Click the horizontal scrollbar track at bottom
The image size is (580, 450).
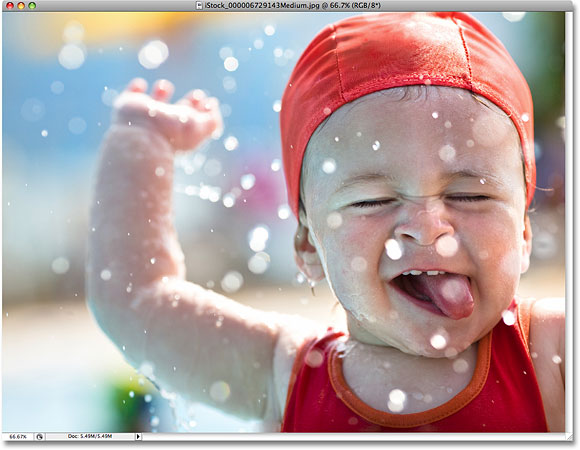pos(353,437)
